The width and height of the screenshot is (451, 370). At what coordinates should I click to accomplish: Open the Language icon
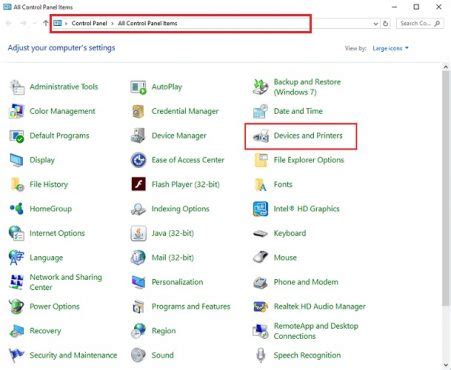point(17,258)
